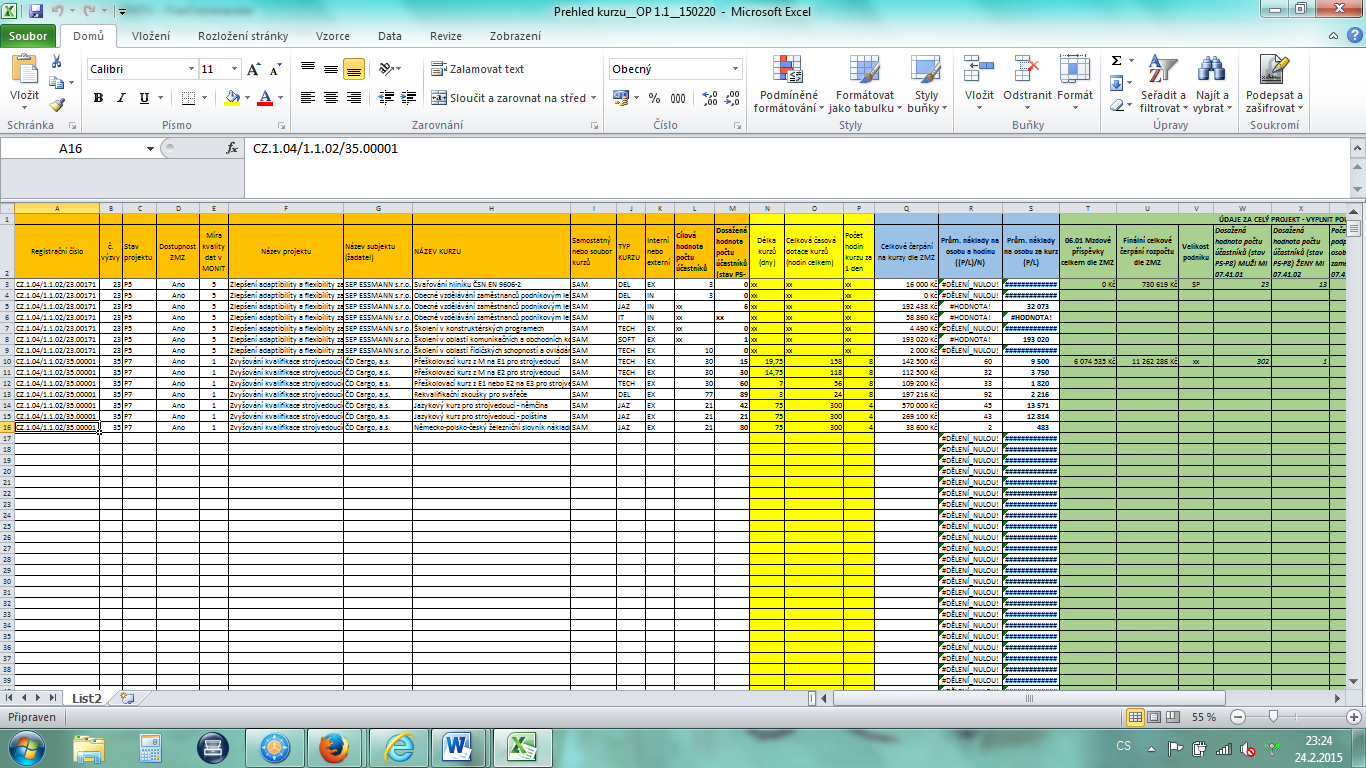1366x768 pixels.
Task: Switch to Normal view in status bar
Action: (1135, 717)
